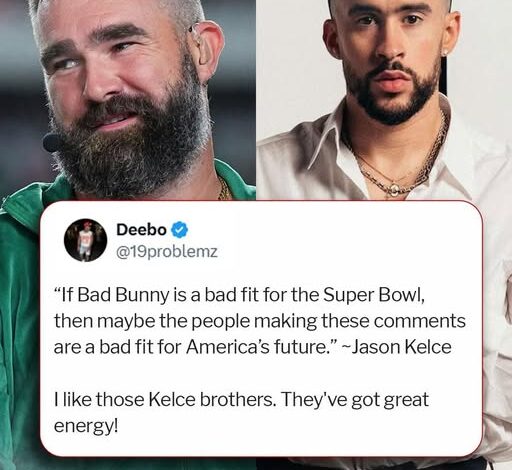512x470 pixels.
Task: Click the "~Jason Kelce" attribution text
Action: click(x=397, y=347)
